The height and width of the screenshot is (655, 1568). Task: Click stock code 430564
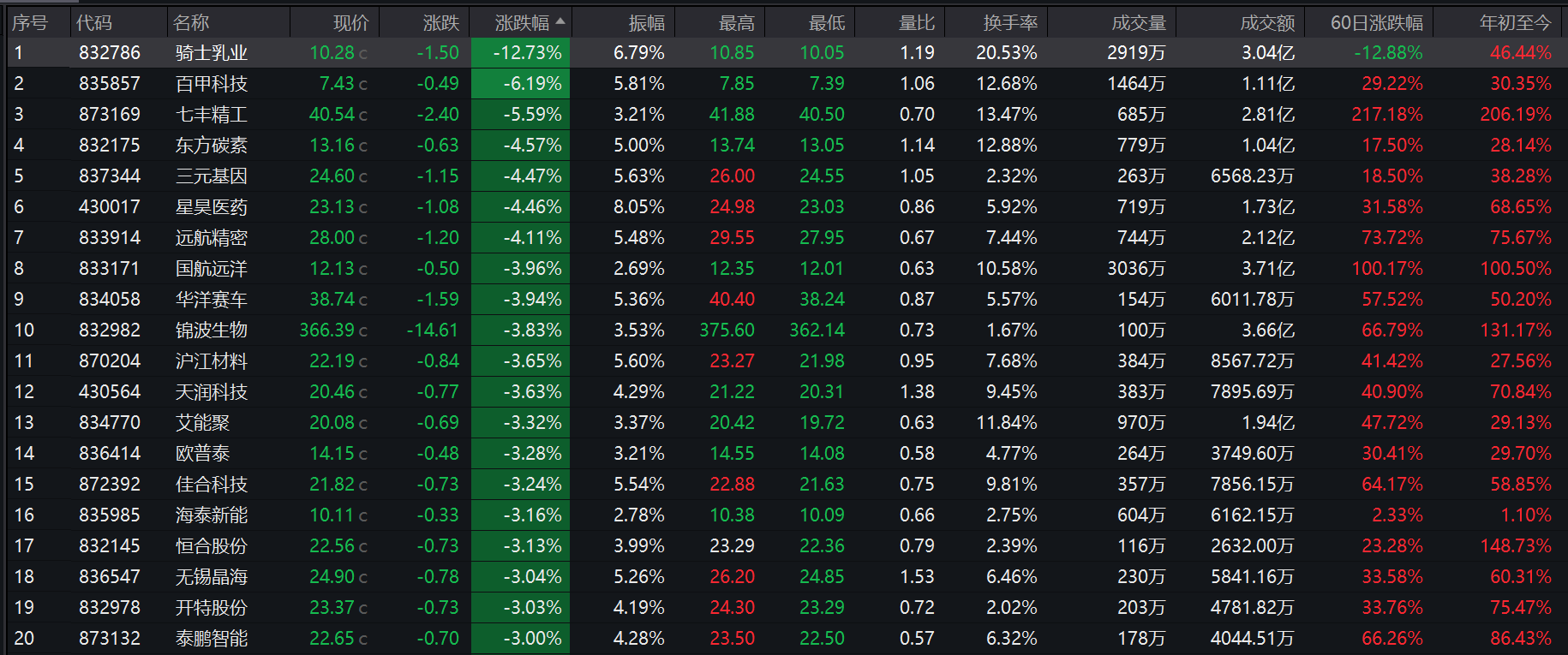(x=110, y=392)
